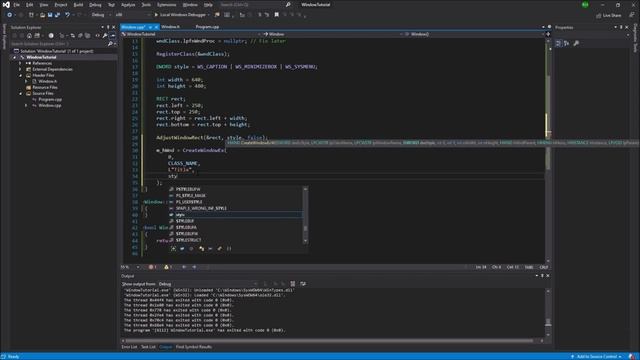The width and height of the screenshot is (640, 360).
Task: Close the Solution Explorer panel
Action: tap(113, 27)
